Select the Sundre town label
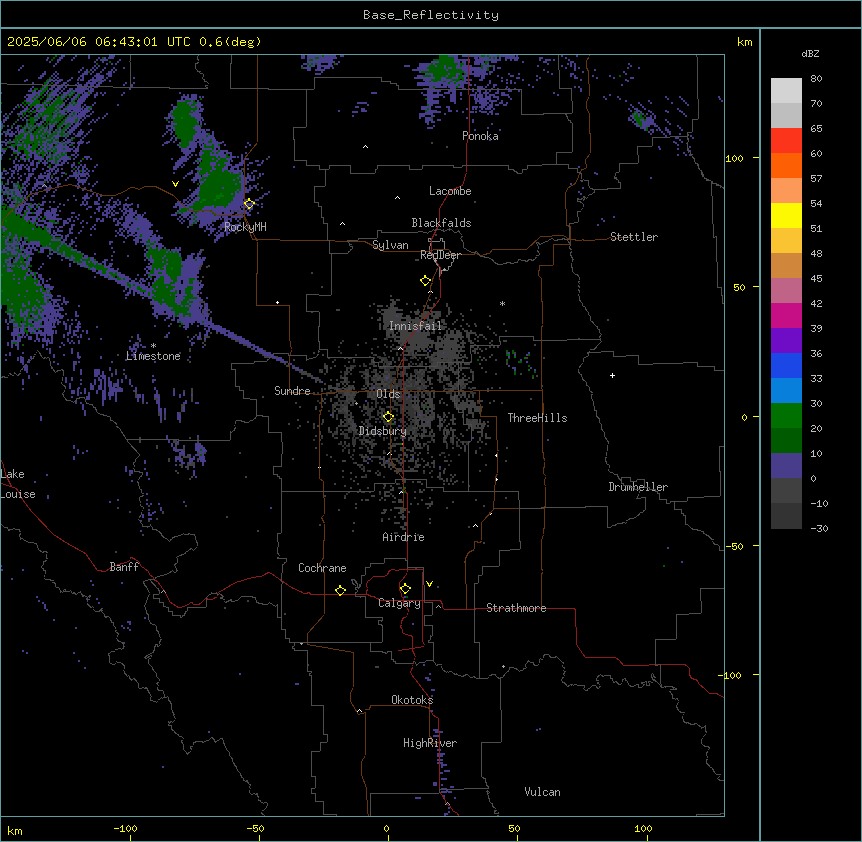This screenshot has height=842, width=862. point(292,391)
